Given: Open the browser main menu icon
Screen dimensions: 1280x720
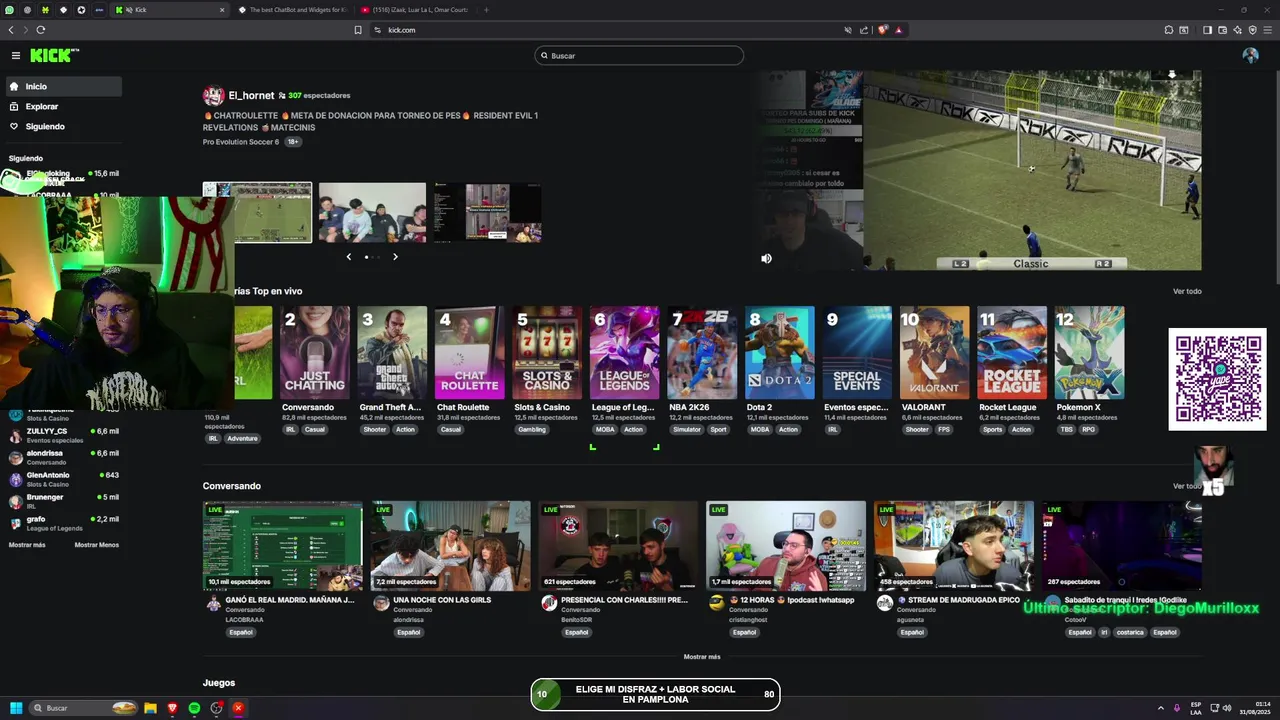Looking at the screenshot, I should pyautogui.click(x=1267, y=30).
